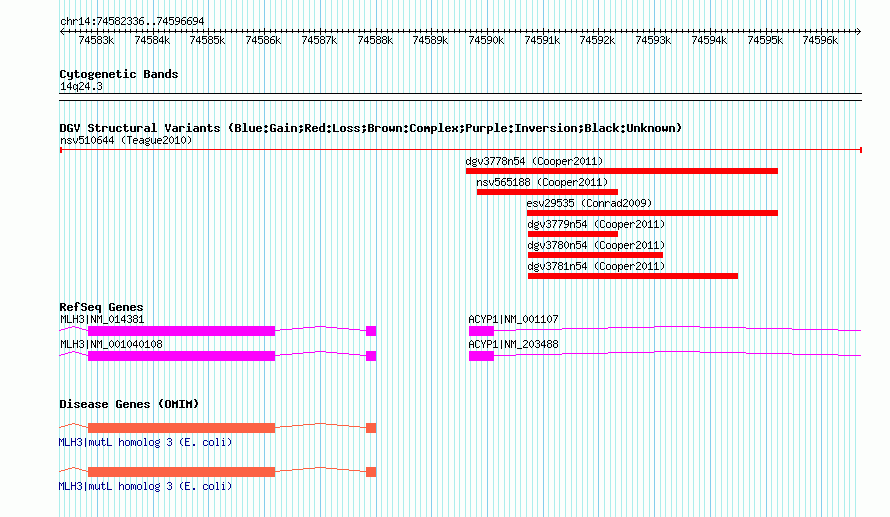Click the 74591k ruler tick label
Image resolution: width=890 pixels, height=517 pixels.
tap(542, 40)
